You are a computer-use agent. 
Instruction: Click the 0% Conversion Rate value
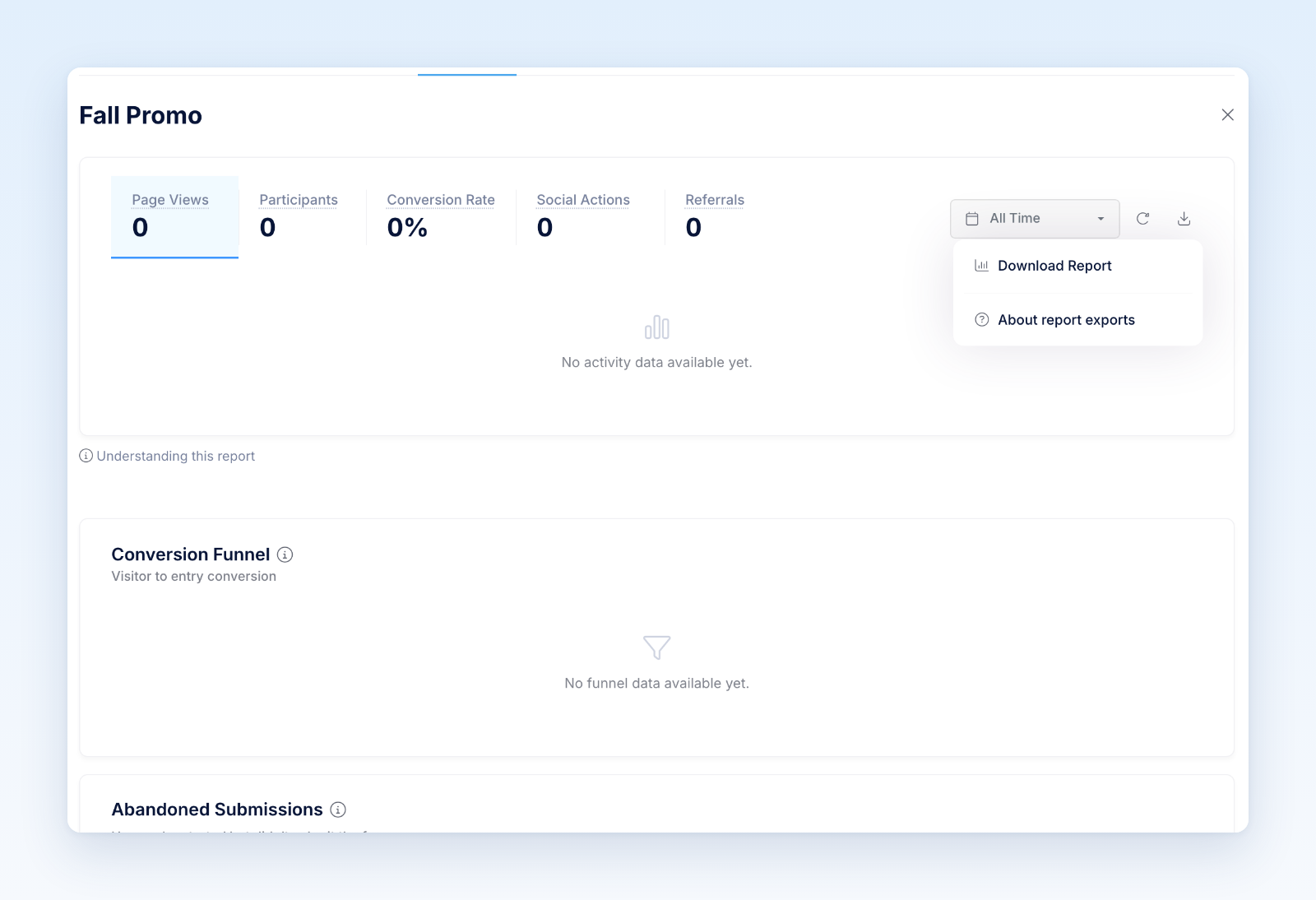point(407,227)
